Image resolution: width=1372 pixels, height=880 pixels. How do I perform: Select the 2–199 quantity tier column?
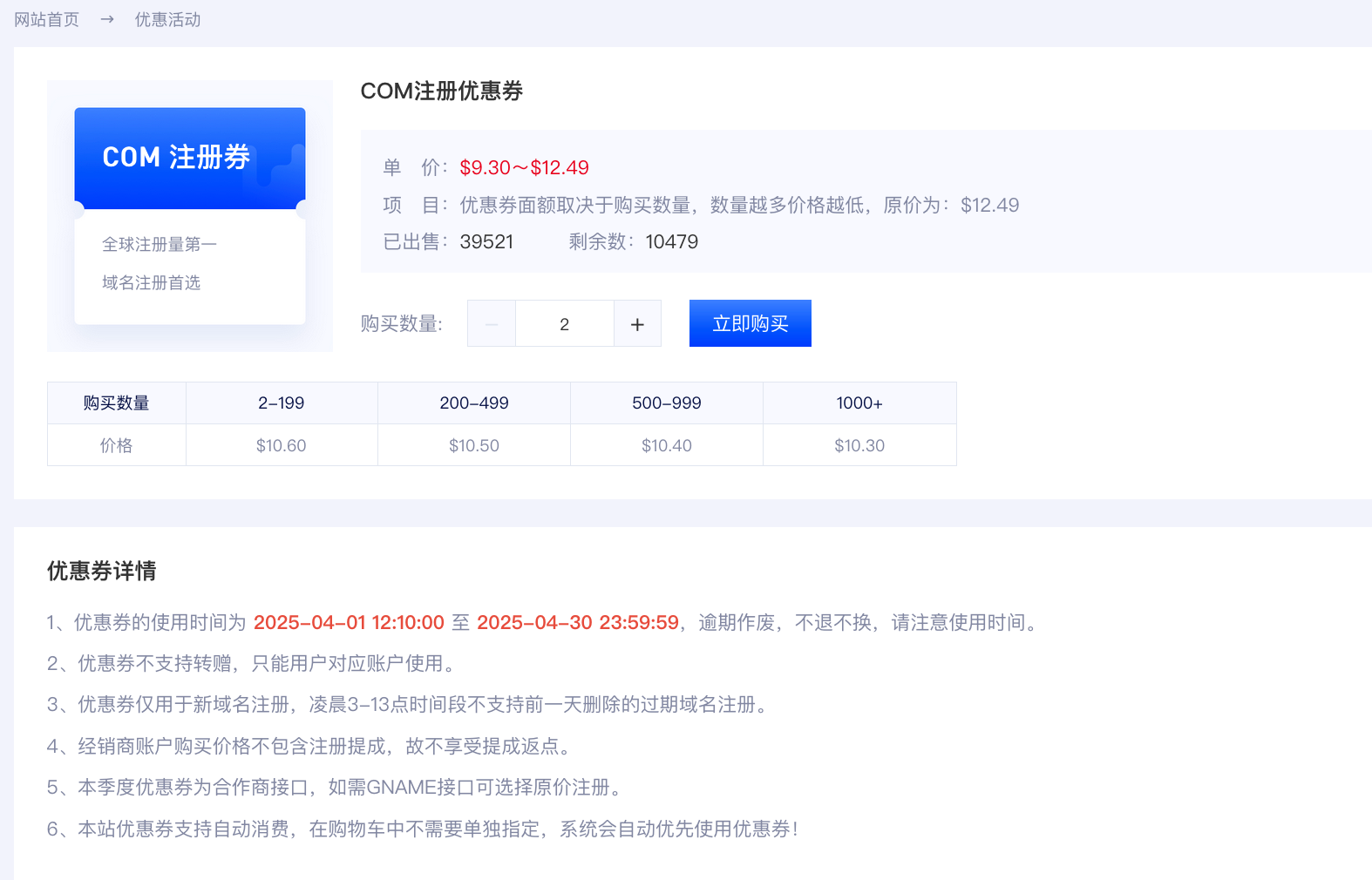click(281, 403)
